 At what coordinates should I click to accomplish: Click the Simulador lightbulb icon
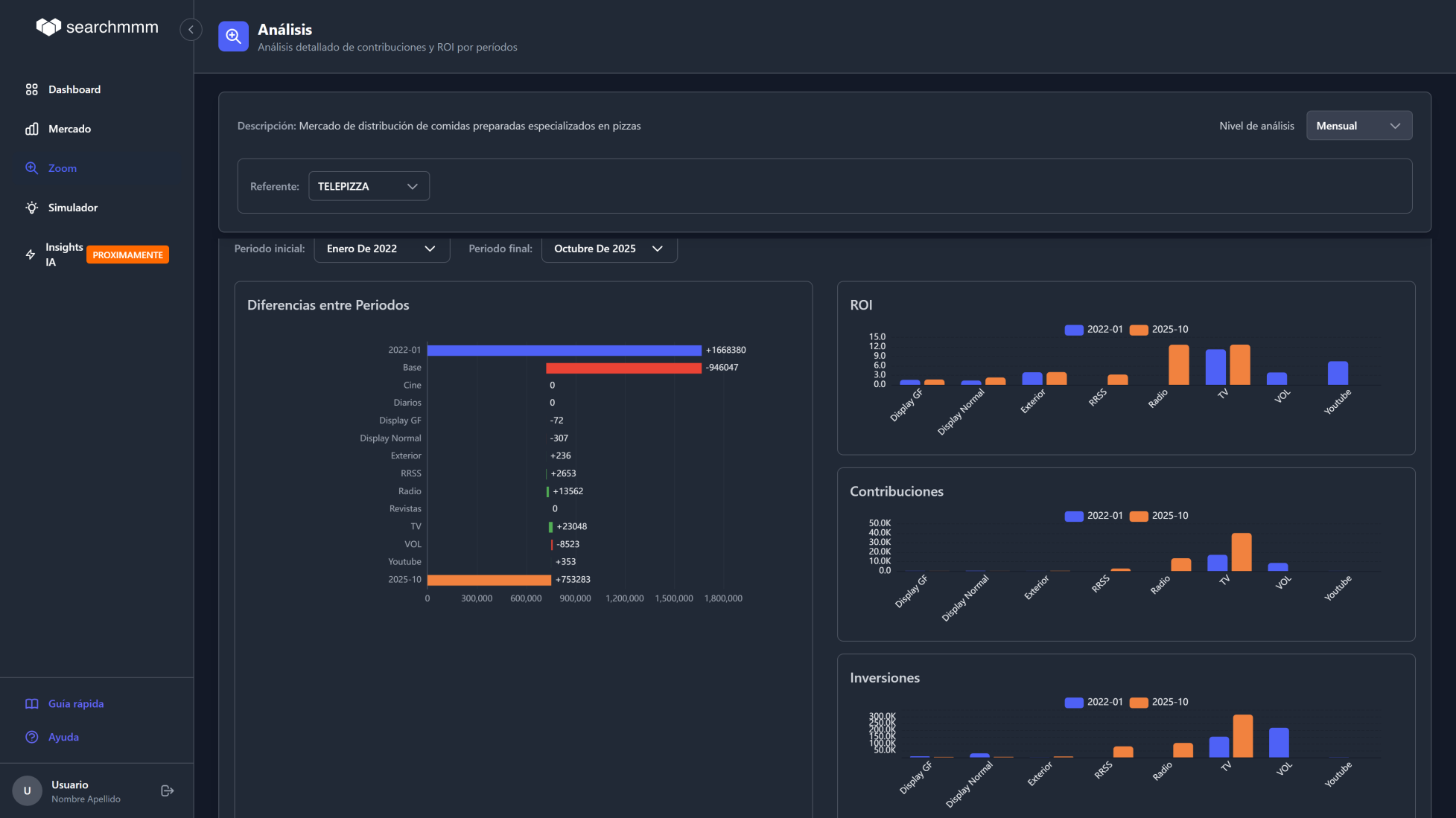pos(31,208)
